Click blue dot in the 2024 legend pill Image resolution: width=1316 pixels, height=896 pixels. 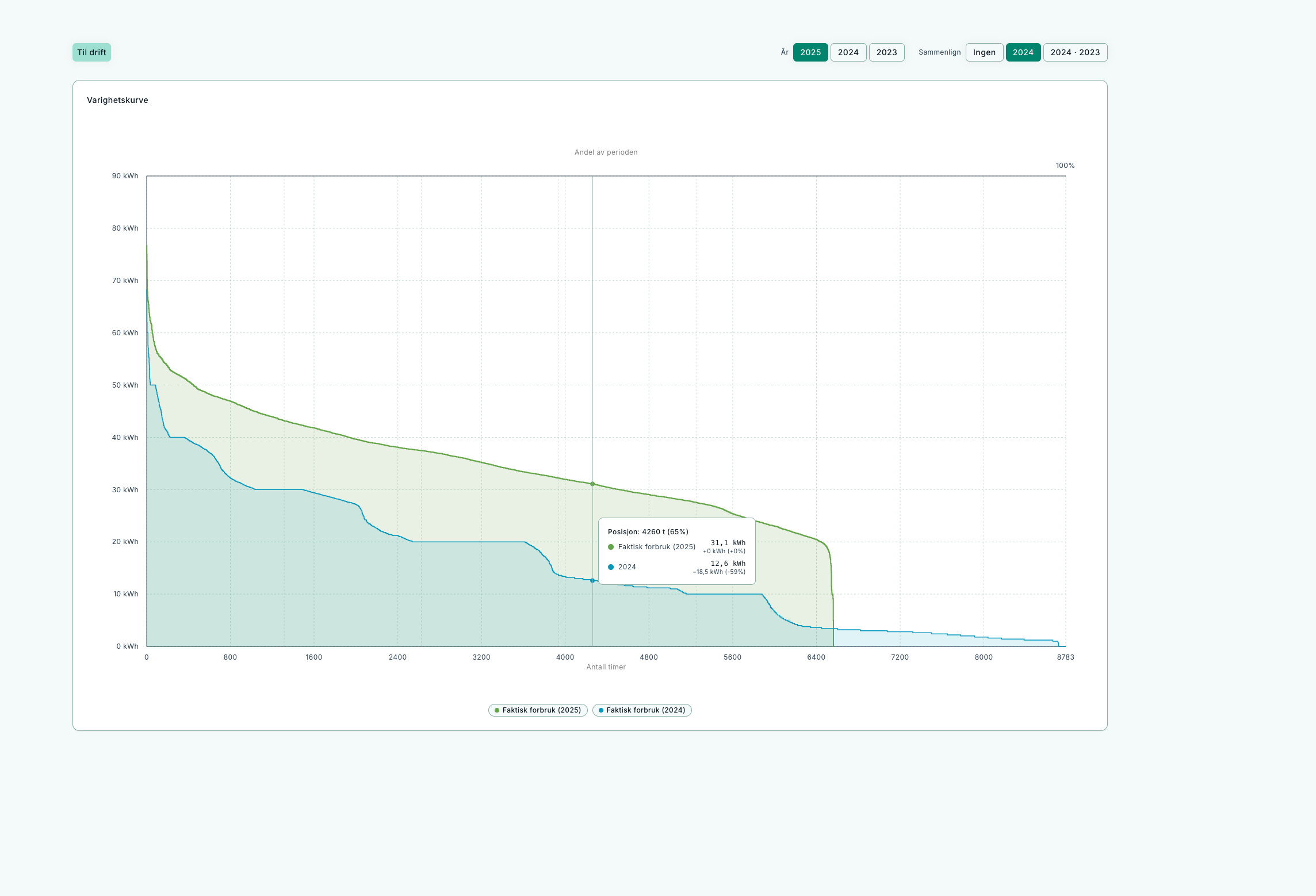click(x=601, y=710)
